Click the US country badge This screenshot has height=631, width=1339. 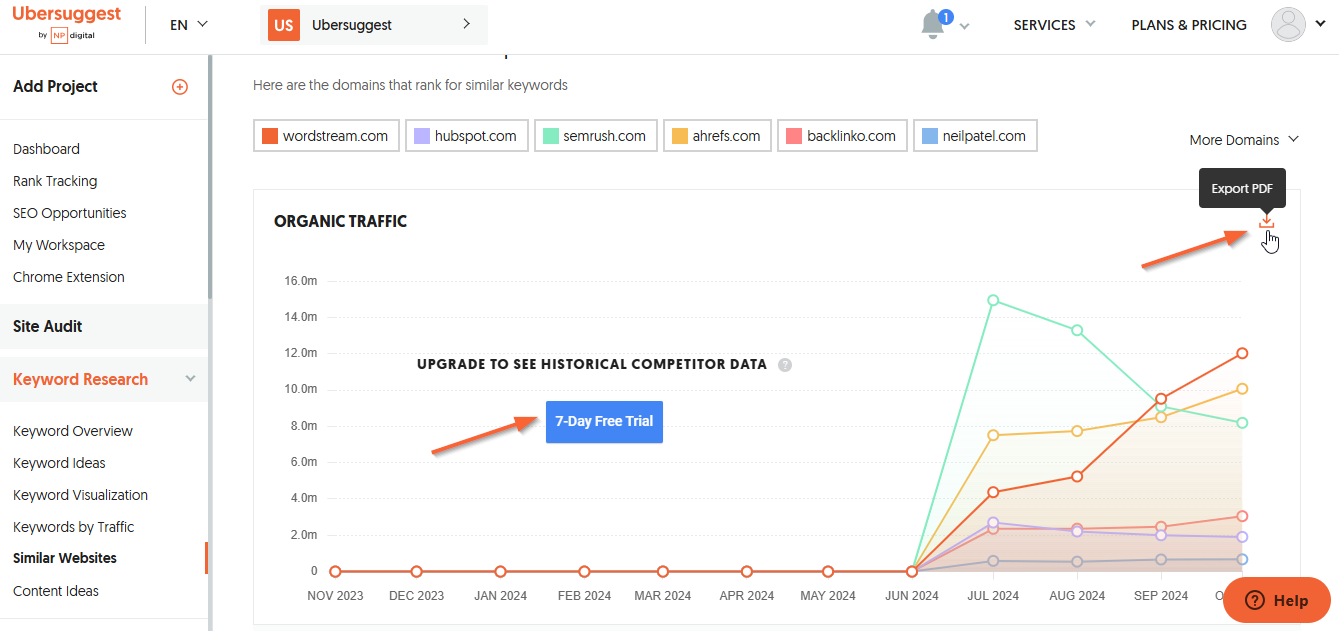283,25
